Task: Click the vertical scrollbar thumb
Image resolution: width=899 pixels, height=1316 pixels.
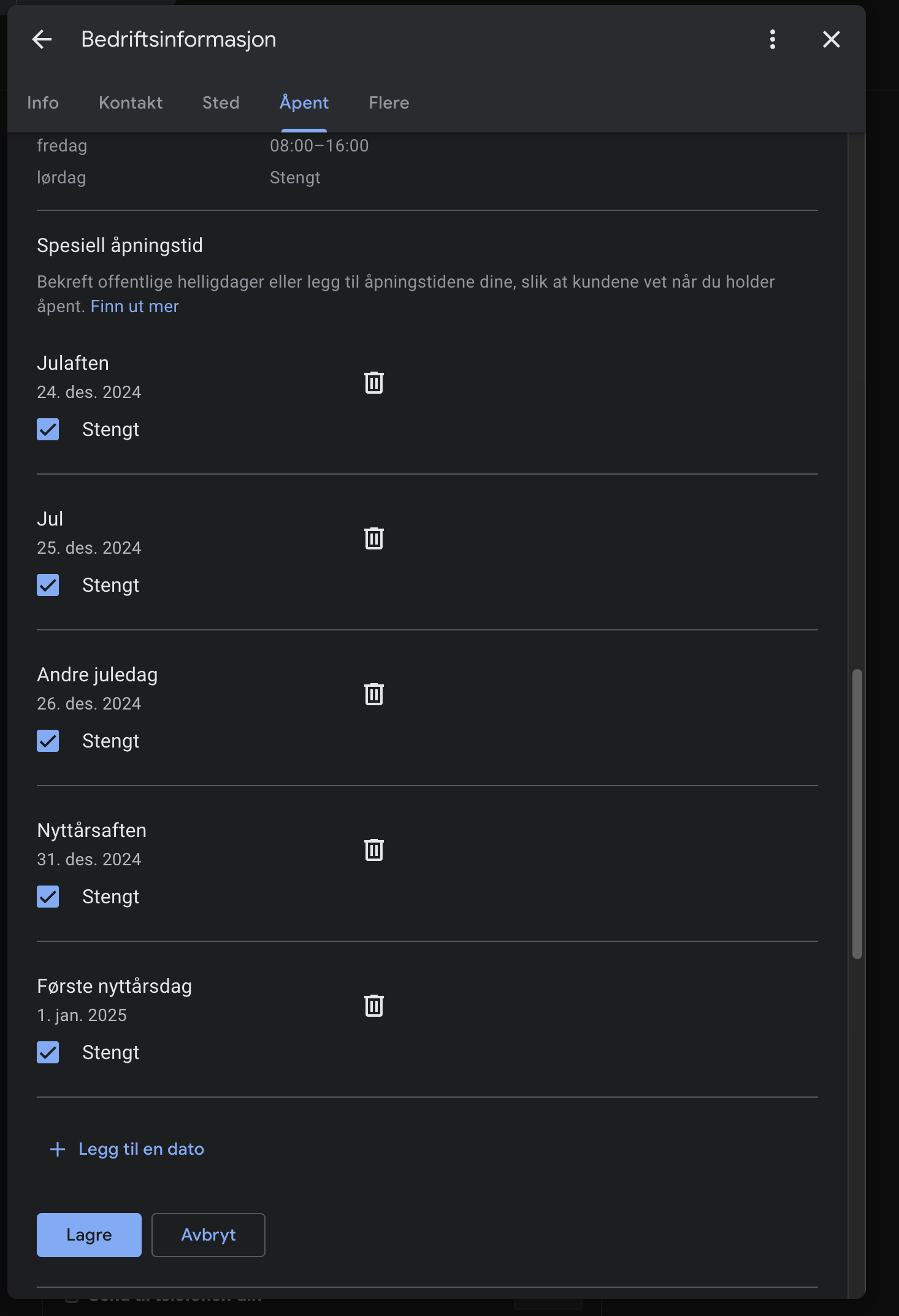Action: tap(857, 813)
